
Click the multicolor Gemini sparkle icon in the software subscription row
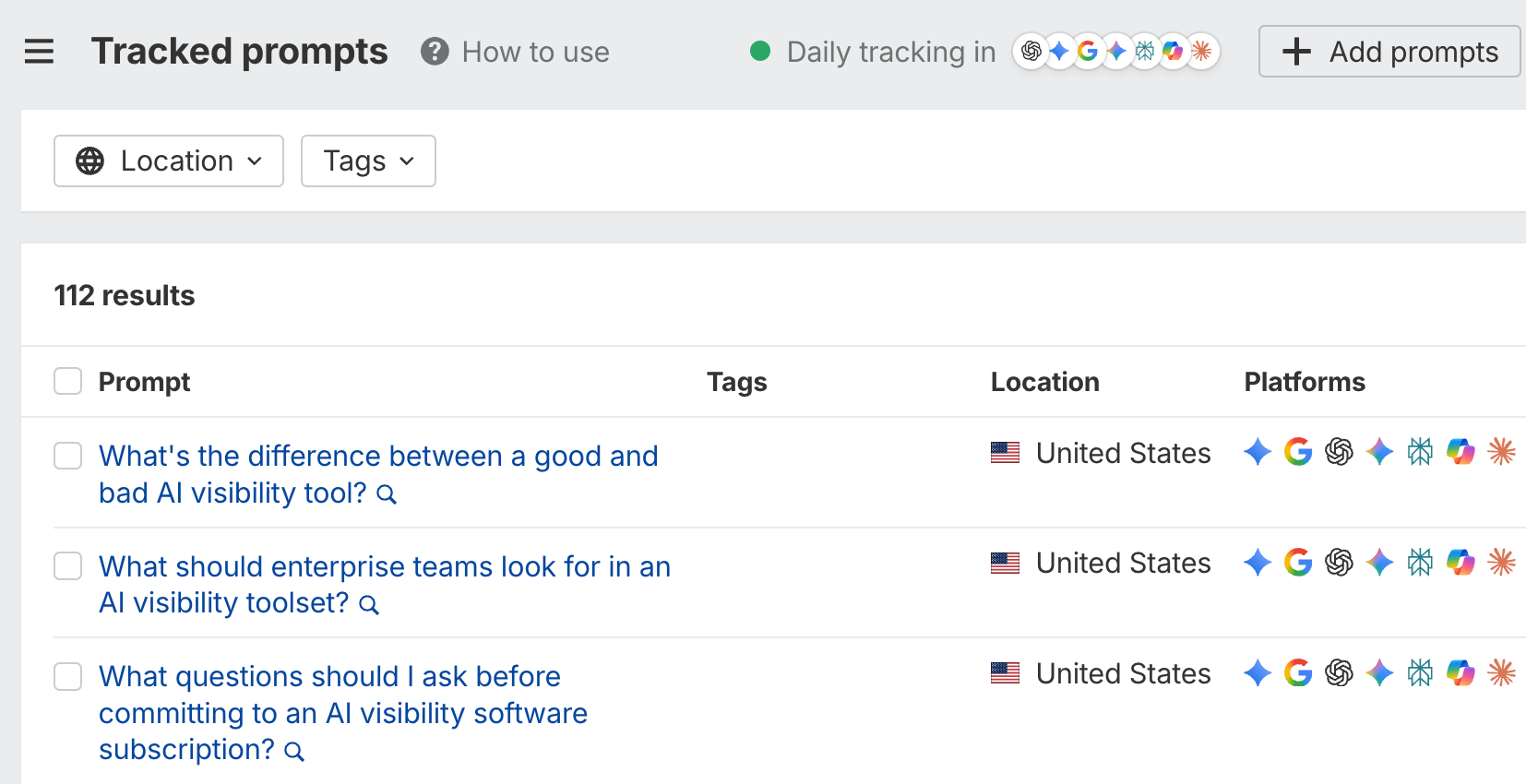click(x=1379, y=672)
